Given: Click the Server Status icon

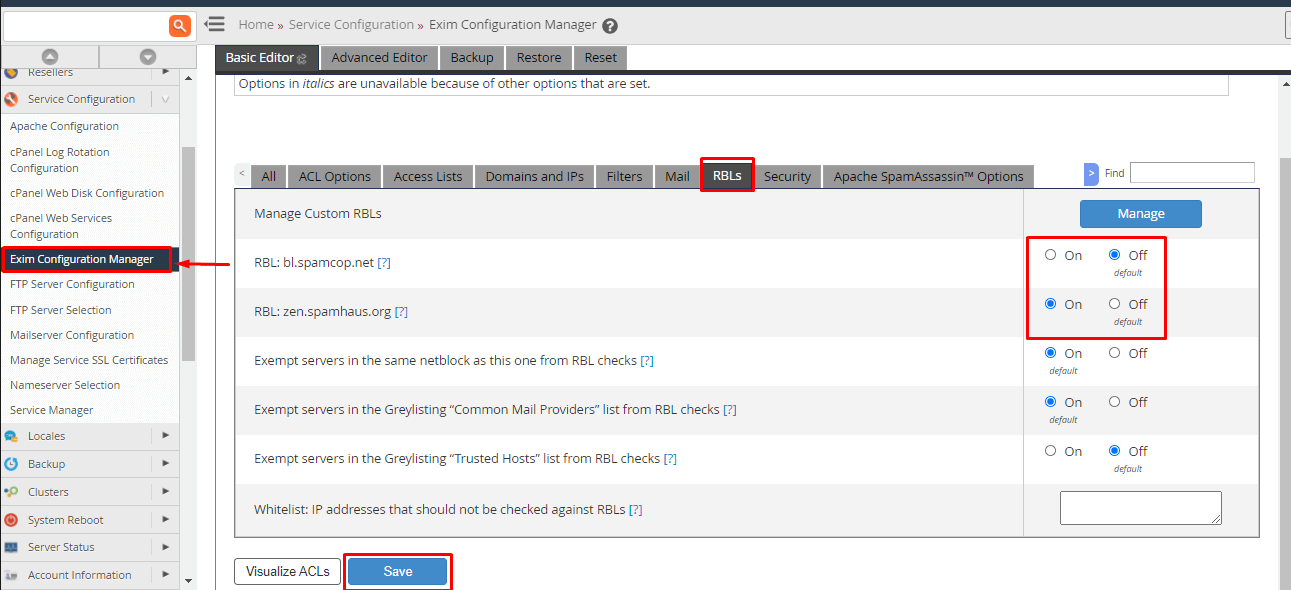Looking at the screenshot, I should click(x=11, y=547).
